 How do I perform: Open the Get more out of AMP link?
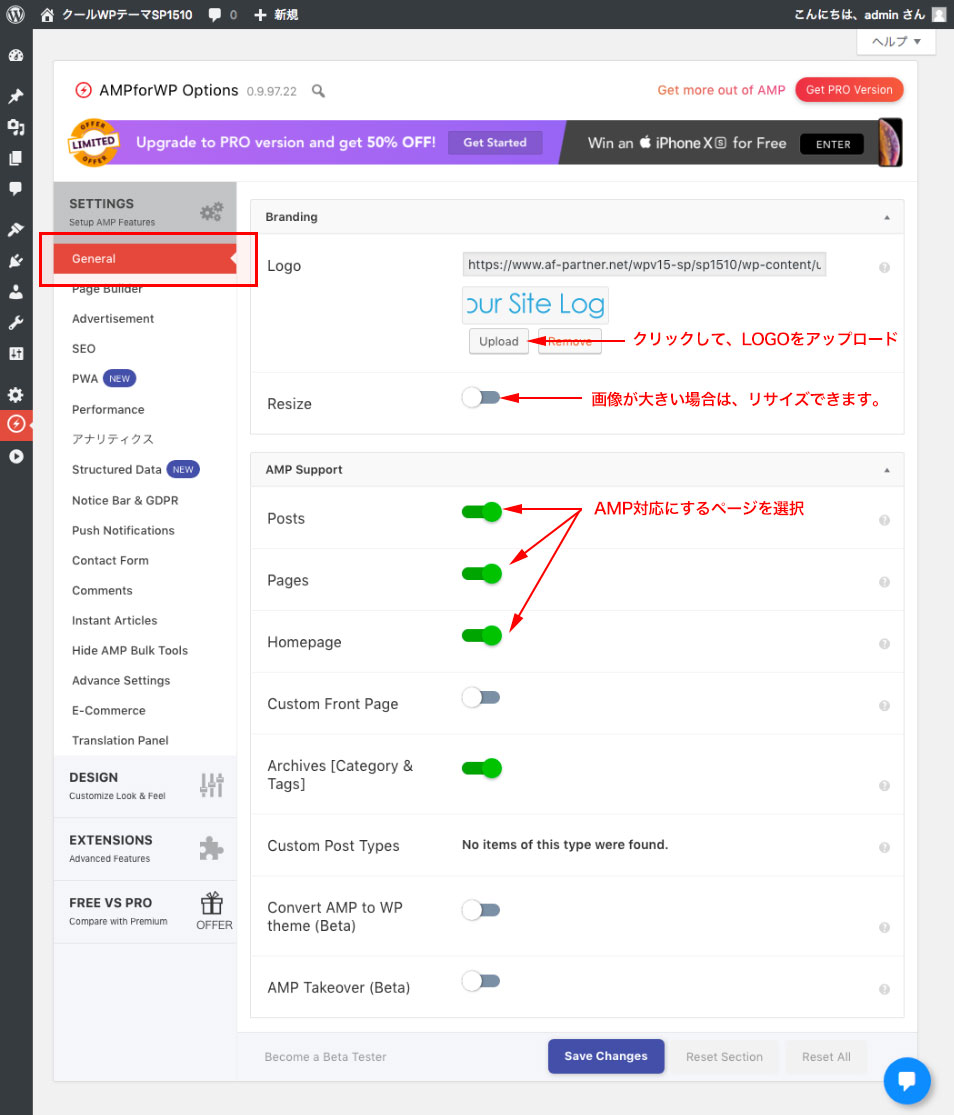[x=721, y=90]
